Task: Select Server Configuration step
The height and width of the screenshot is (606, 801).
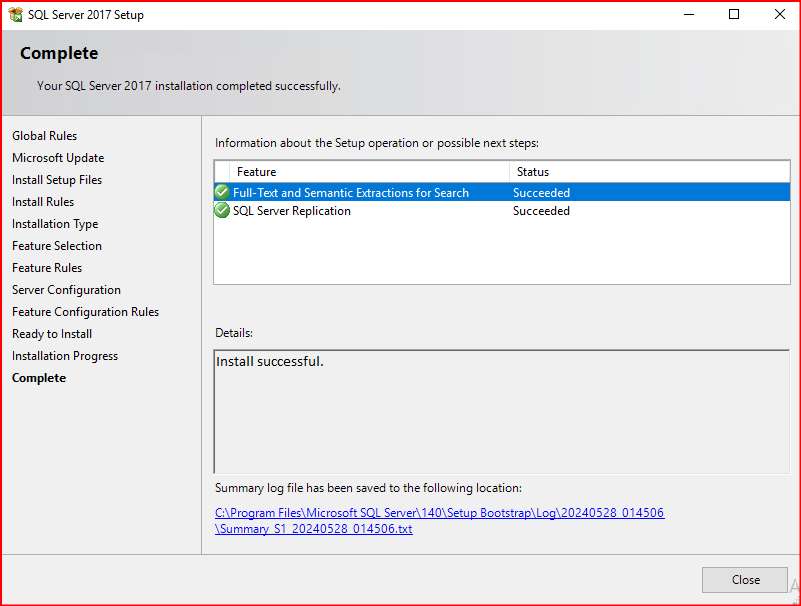Action: click(x=66, y=290)
